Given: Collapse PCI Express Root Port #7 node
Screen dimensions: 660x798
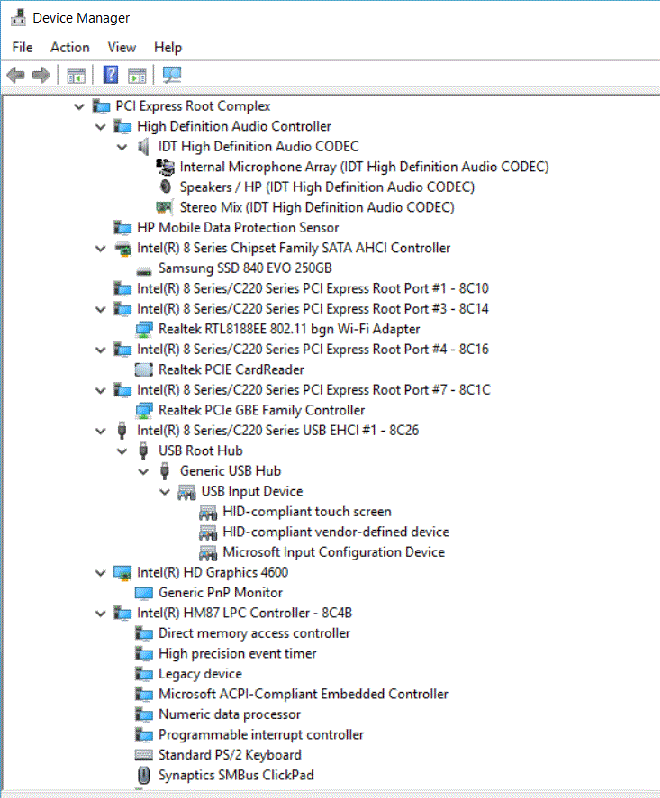Looking at the screenshot, I should [x=101, y=390].
